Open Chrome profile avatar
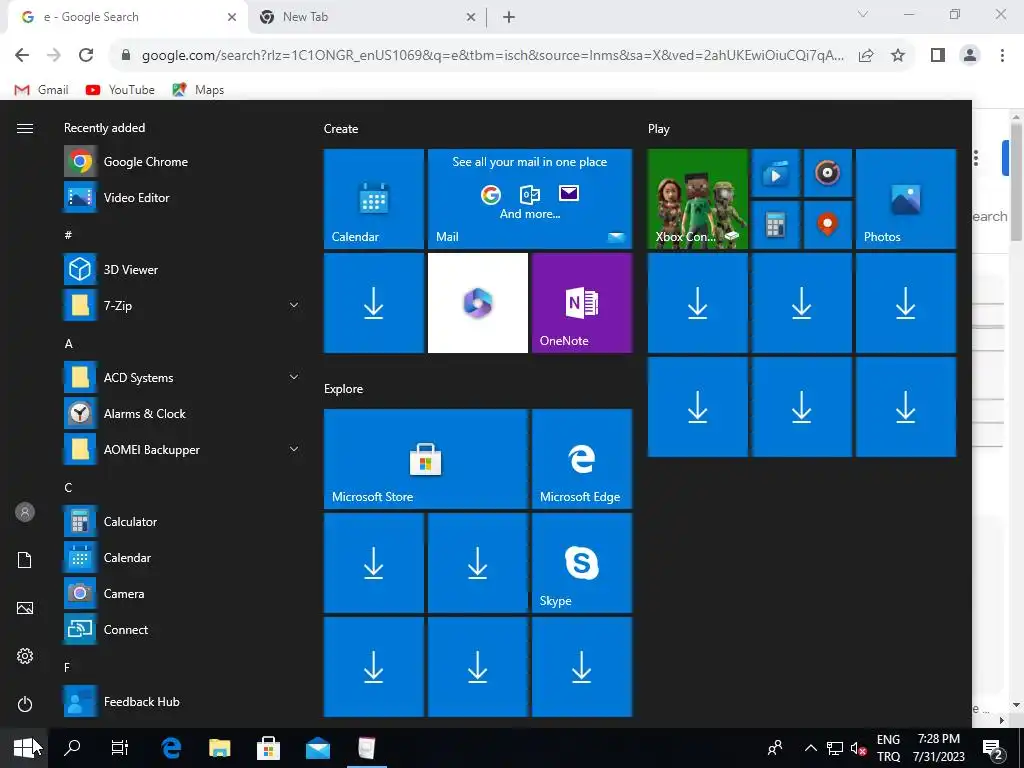Screen dimensions: 1024x768 970,55
